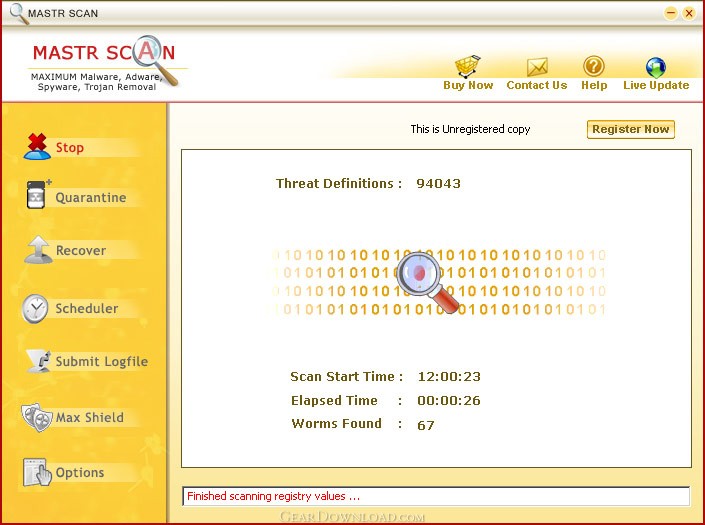Click the Scan Start Time value 12:00:23

[449, 377]
